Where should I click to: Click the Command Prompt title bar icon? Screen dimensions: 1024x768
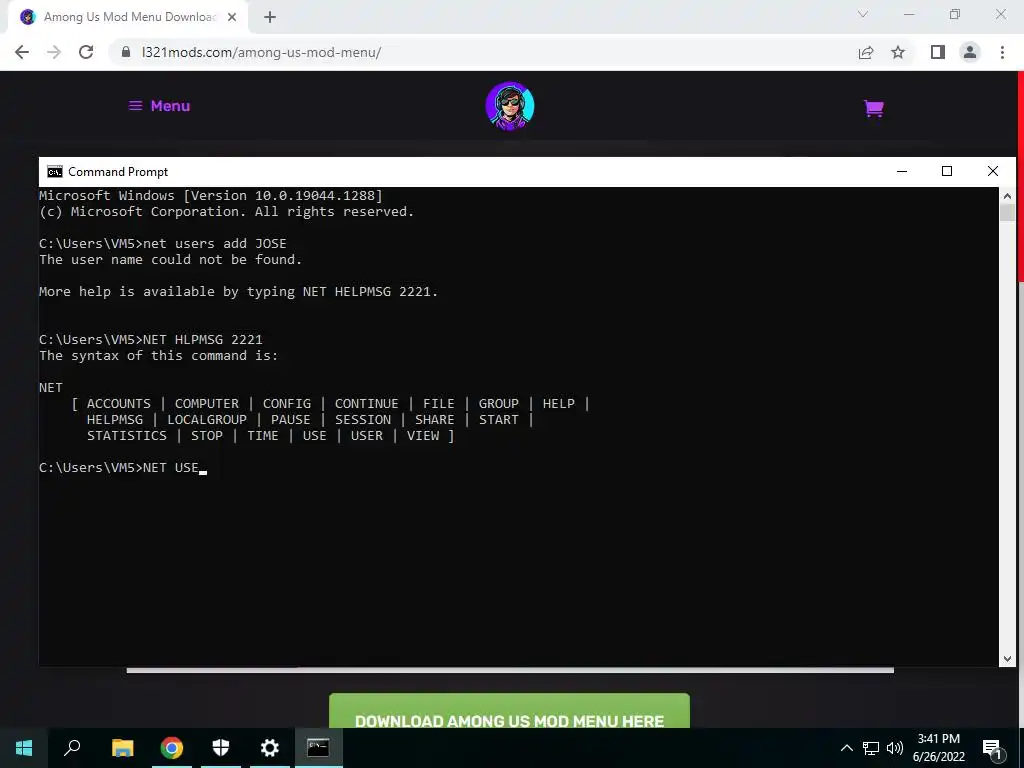point(55,172)
